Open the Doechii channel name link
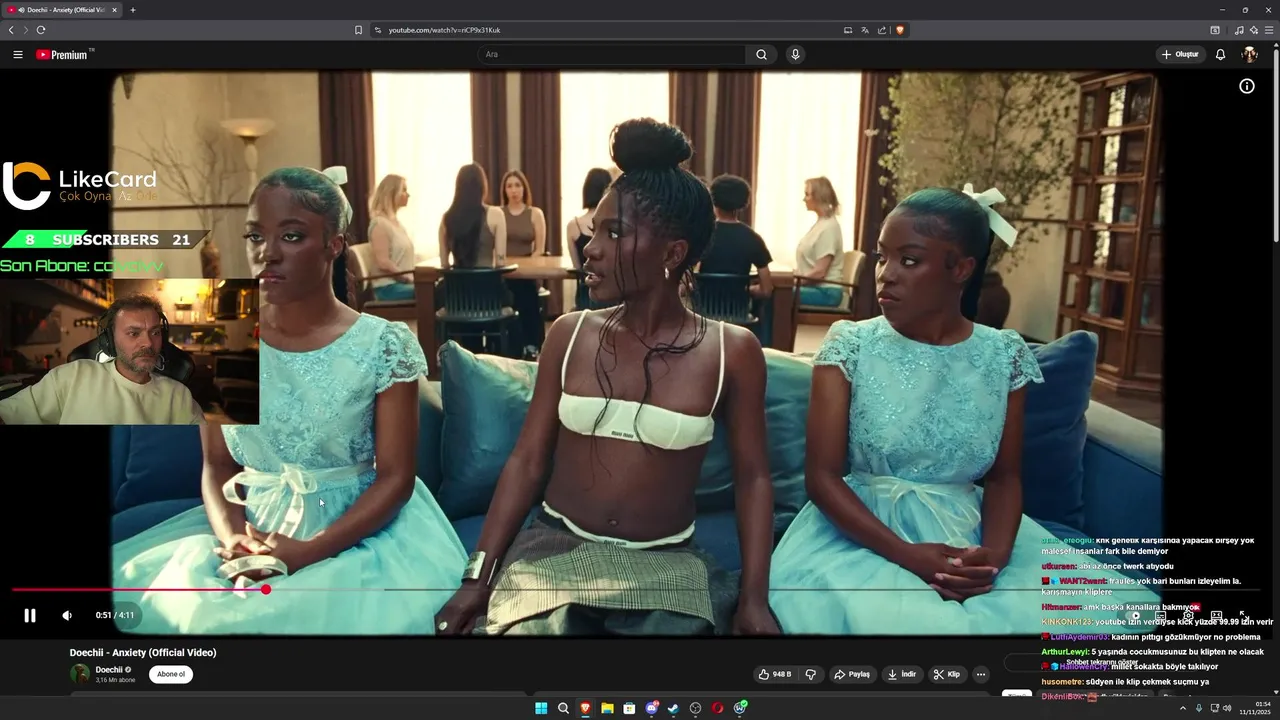Viewport: 1280px width, 720px height. [109, 670]
